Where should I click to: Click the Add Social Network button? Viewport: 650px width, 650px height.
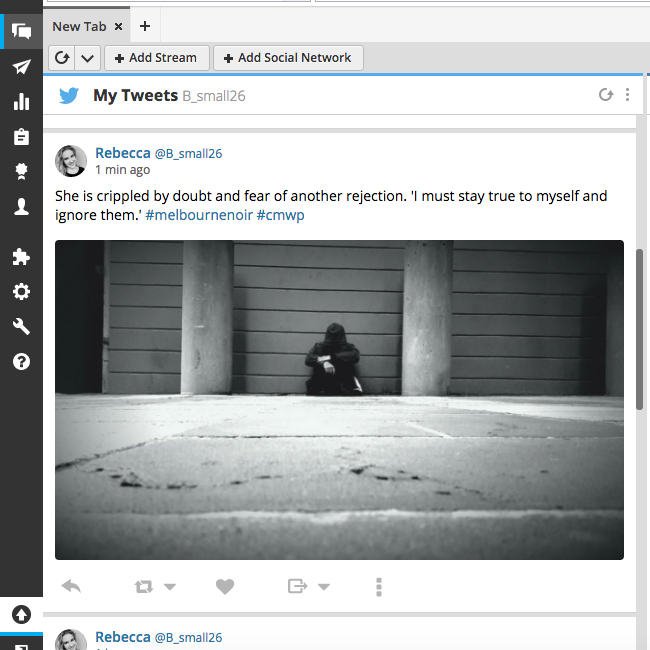pos(288,58)
